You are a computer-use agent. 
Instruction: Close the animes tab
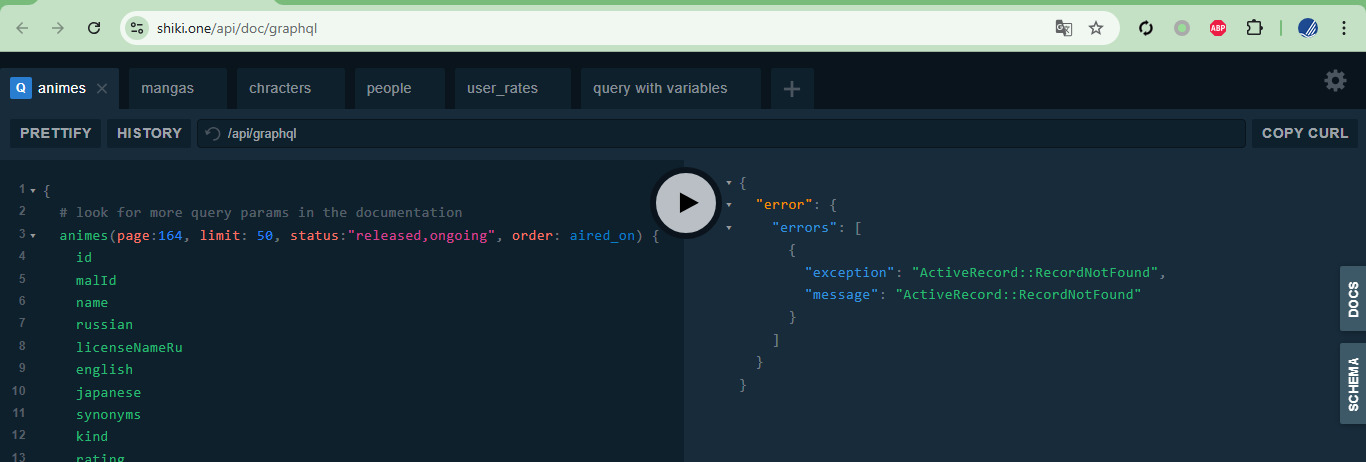(102, 88)
